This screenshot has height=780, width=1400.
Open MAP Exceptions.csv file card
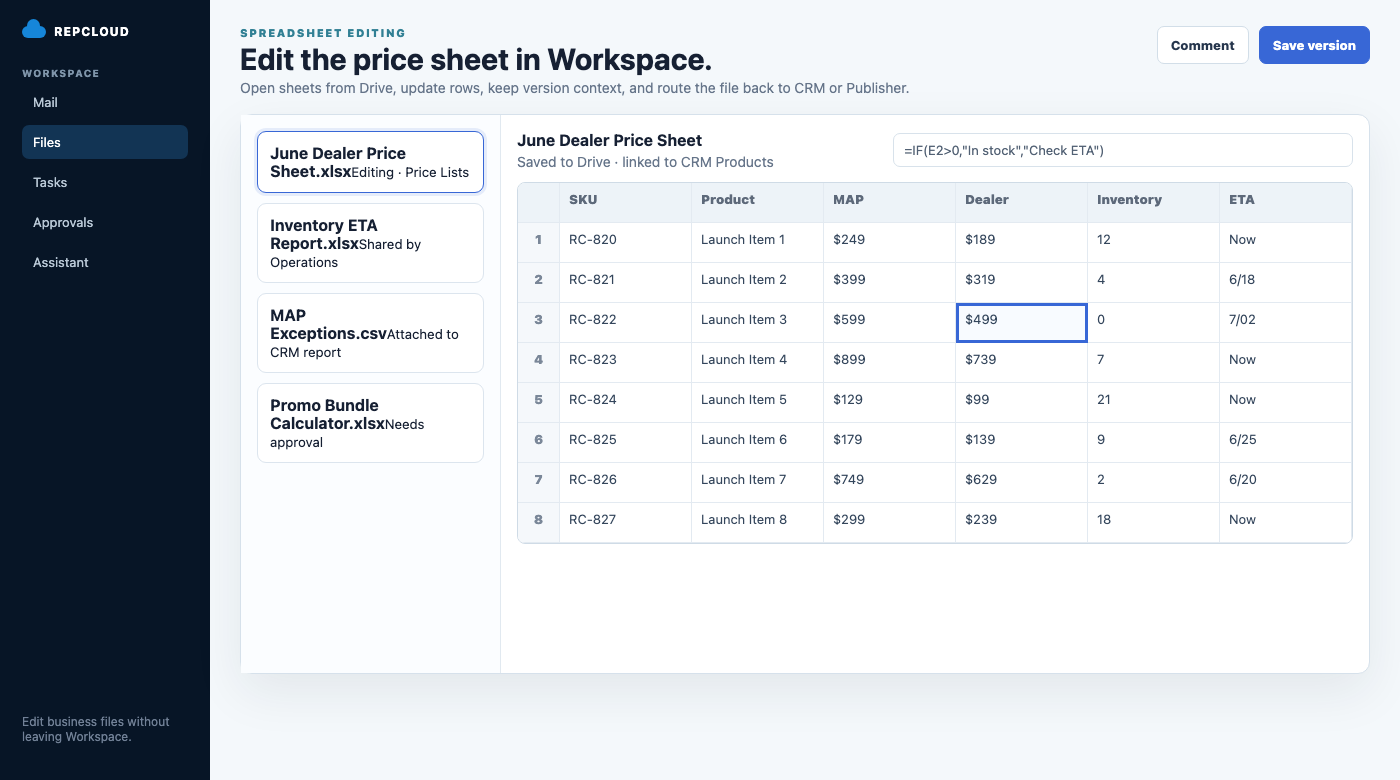370,333
